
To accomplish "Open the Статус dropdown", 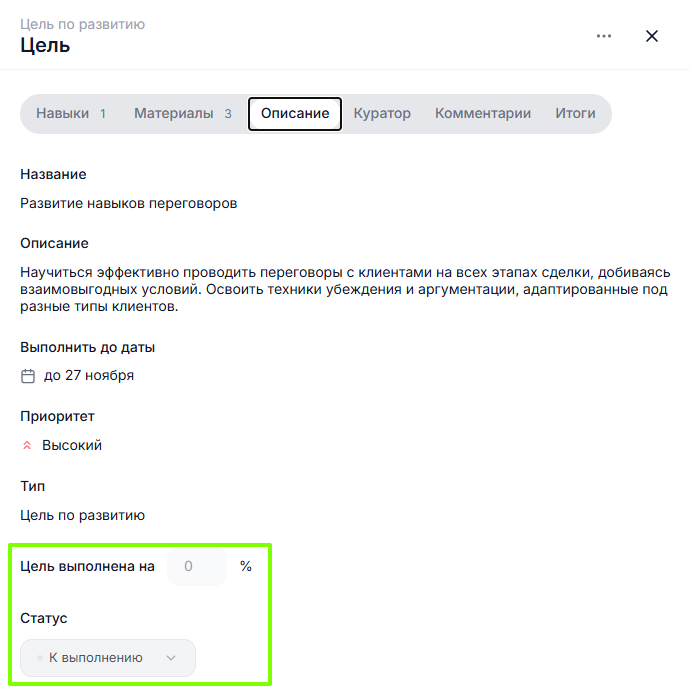I will click(x=108, y=658).
